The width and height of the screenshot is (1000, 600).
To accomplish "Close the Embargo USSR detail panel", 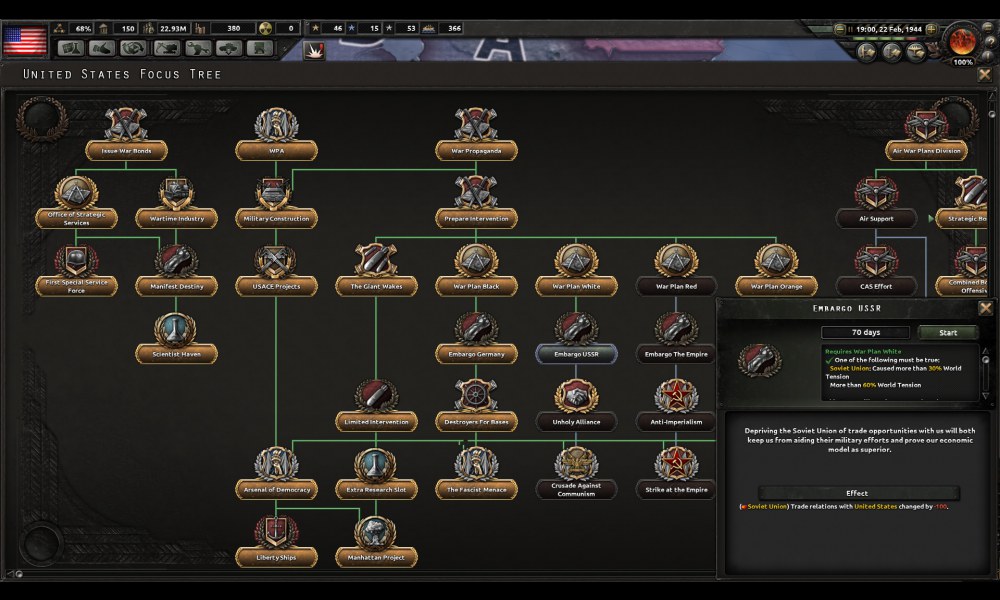I will 985,309.
